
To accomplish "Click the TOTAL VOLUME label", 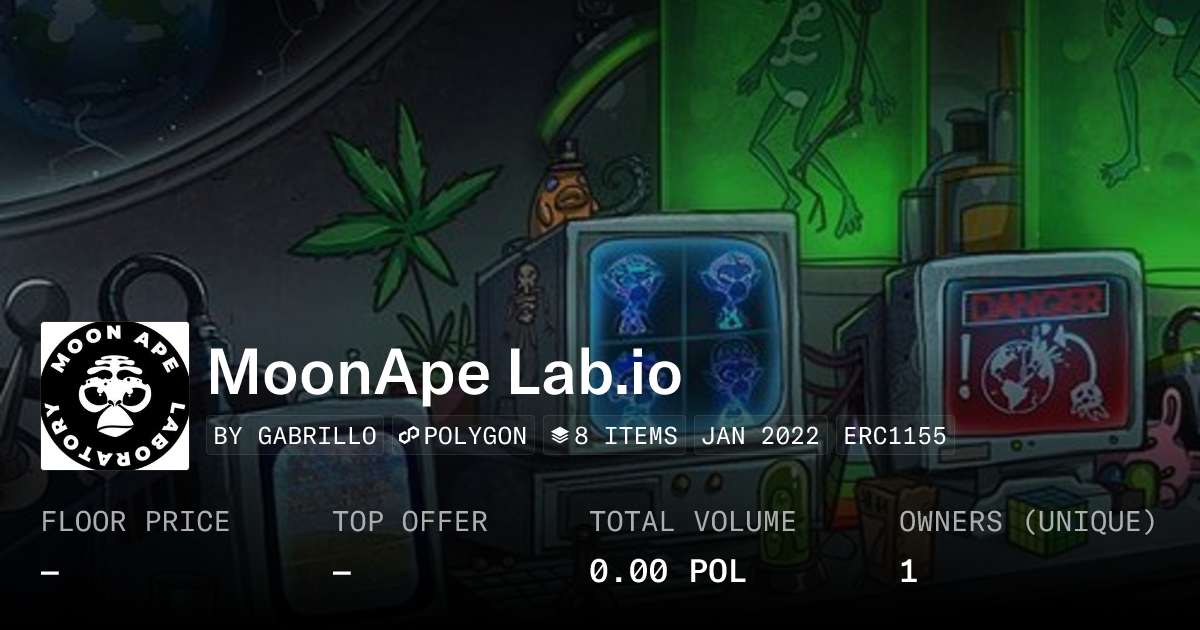I will pyautogui.click(x=692, y=522).
